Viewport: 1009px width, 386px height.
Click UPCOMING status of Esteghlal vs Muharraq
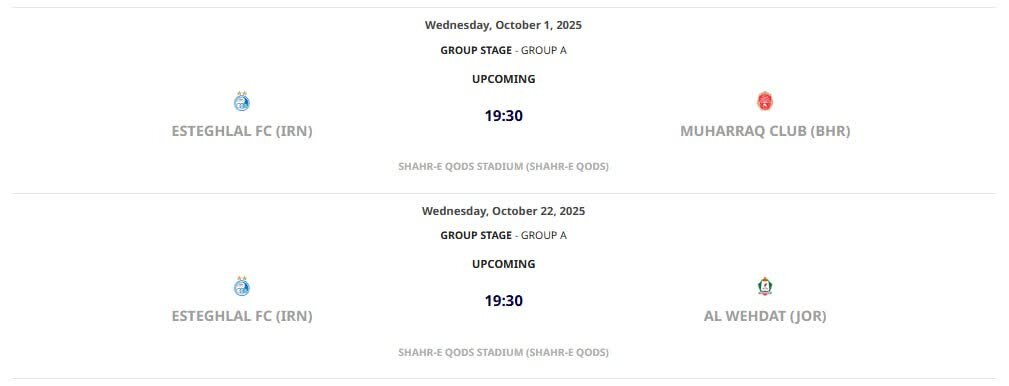click(504, 79)
